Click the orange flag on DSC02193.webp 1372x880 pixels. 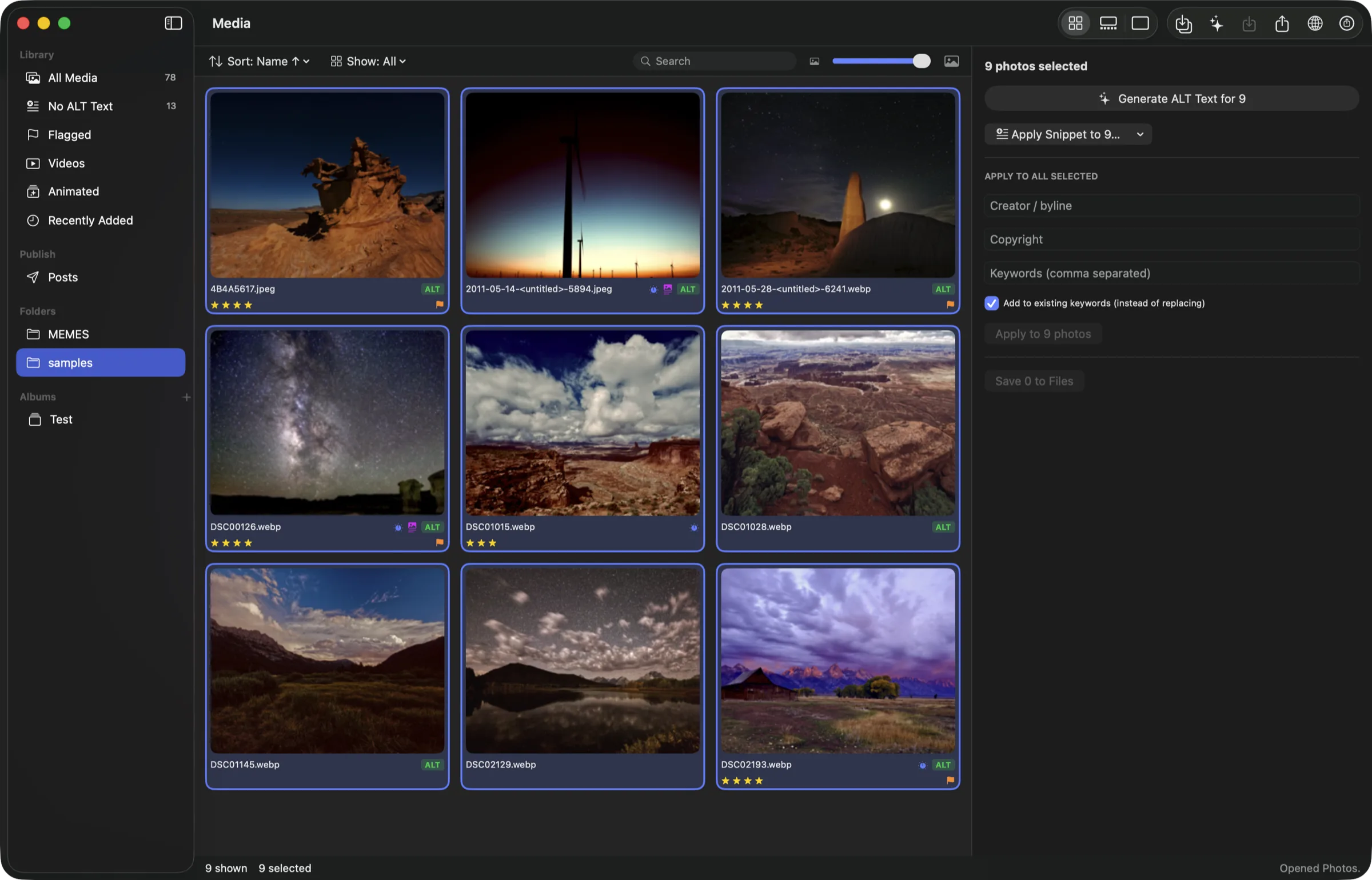[x=950, y=780]
